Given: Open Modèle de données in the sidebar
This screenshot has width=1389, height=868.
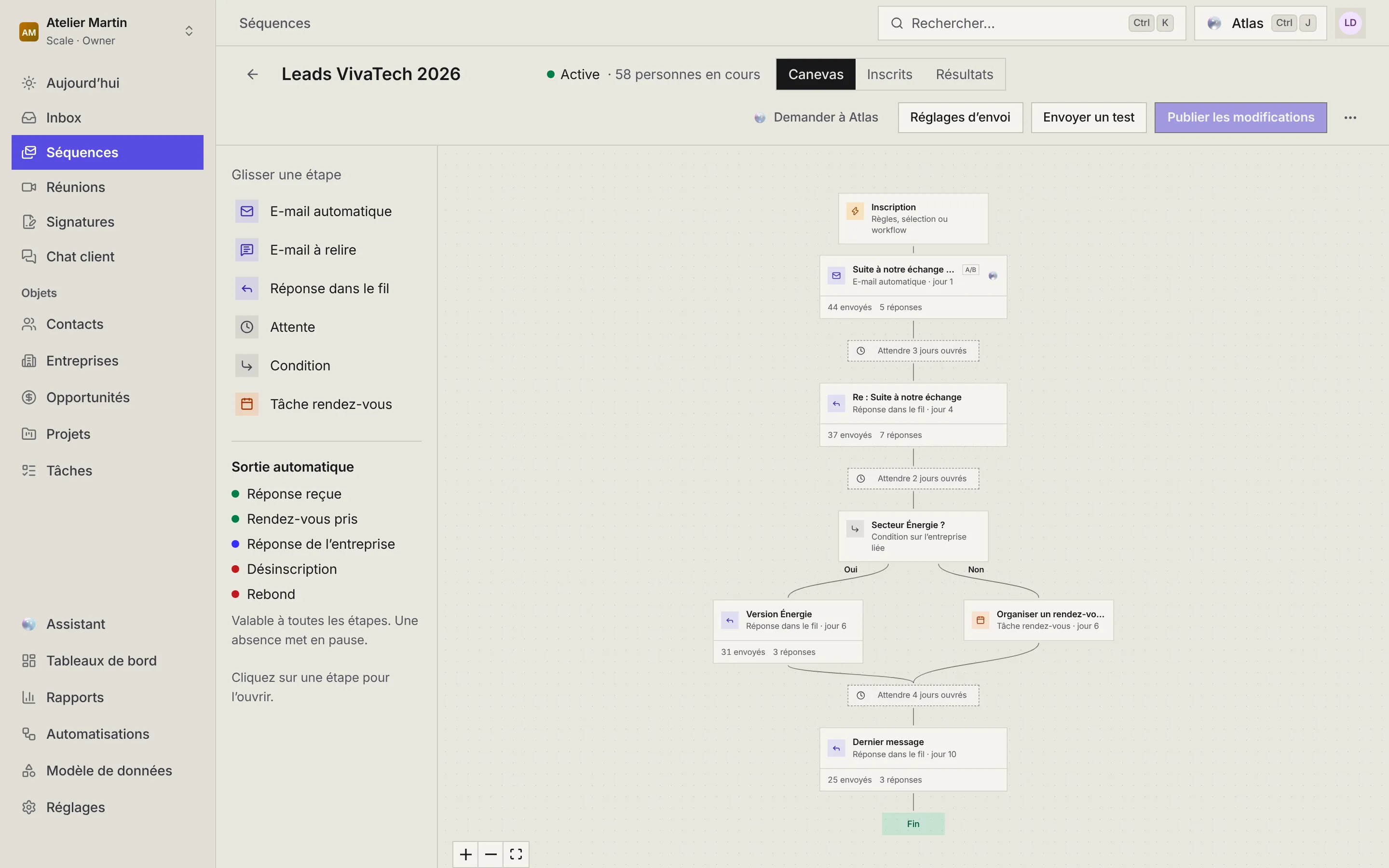Looking at the screenshot, I should click(108, 771).
